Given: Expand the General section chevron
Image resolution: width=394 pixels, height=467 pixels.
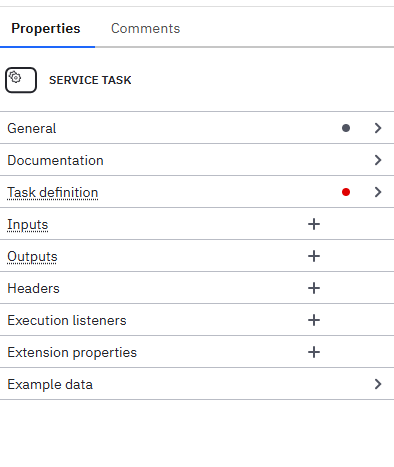Looking at the screenshot, I should [x=378, y=128].
